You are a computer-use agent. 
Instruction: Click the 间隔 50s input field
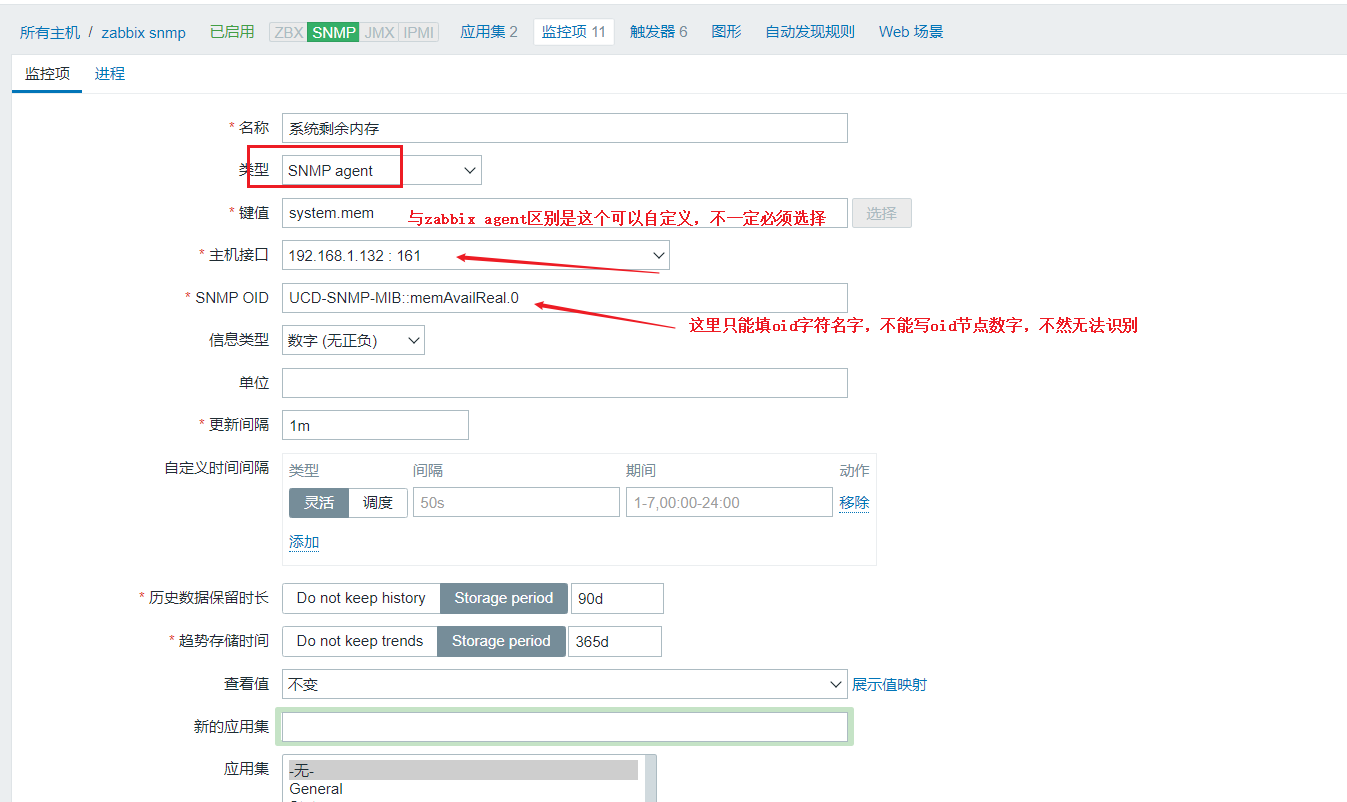click(516, 502)
